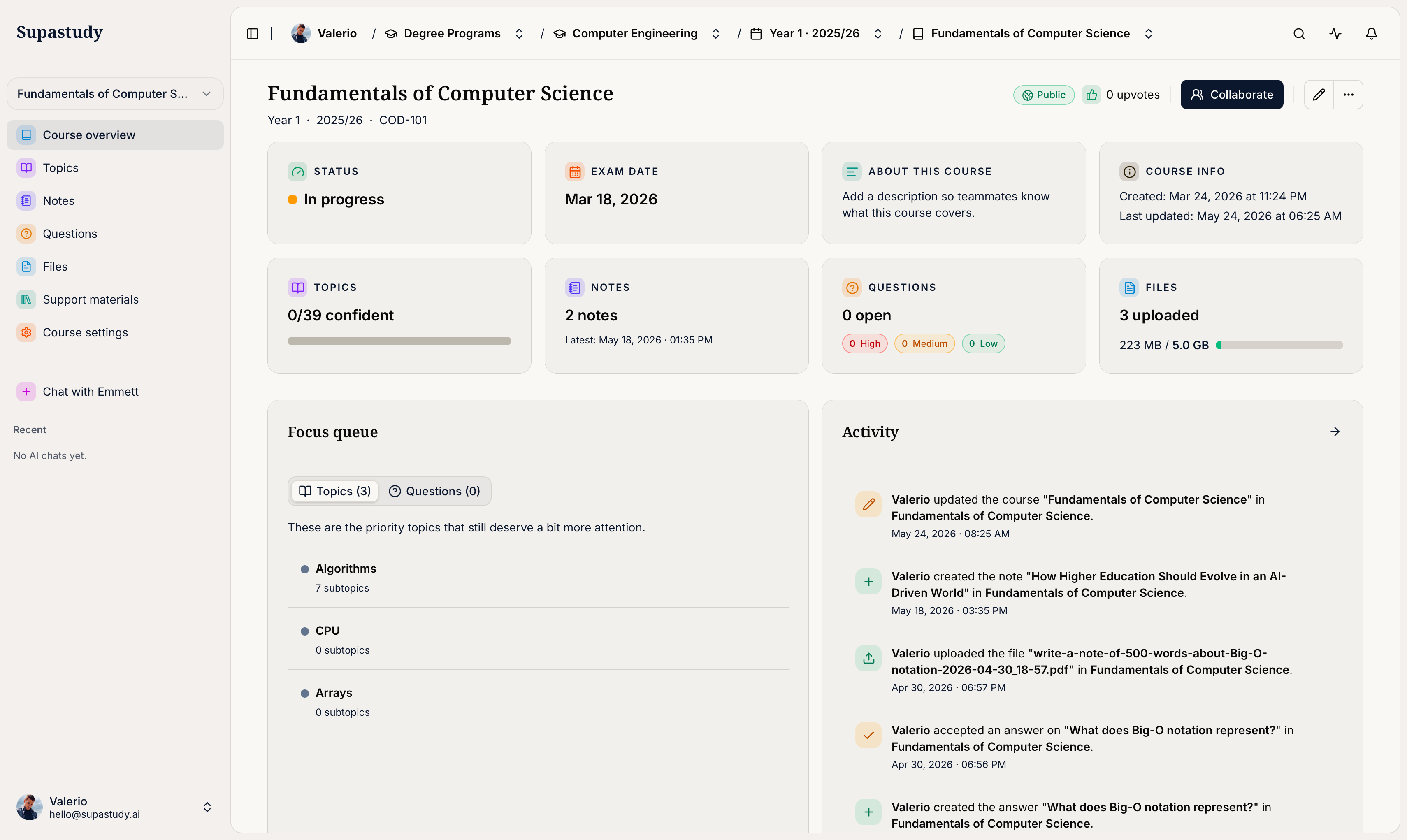Open Notes in the sidebar
Viewport: 1407px width, 840px height.
(x=115, y=200)
